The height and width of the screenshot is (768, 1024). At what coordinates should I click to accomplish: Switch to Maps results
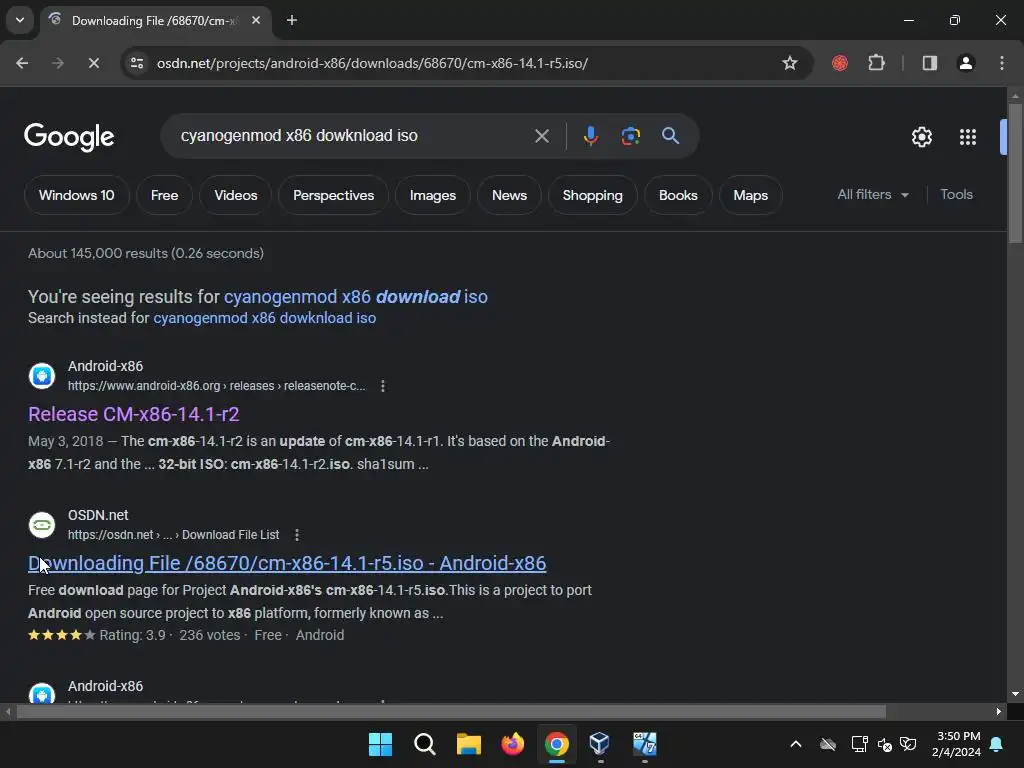[x=750, y=195]
